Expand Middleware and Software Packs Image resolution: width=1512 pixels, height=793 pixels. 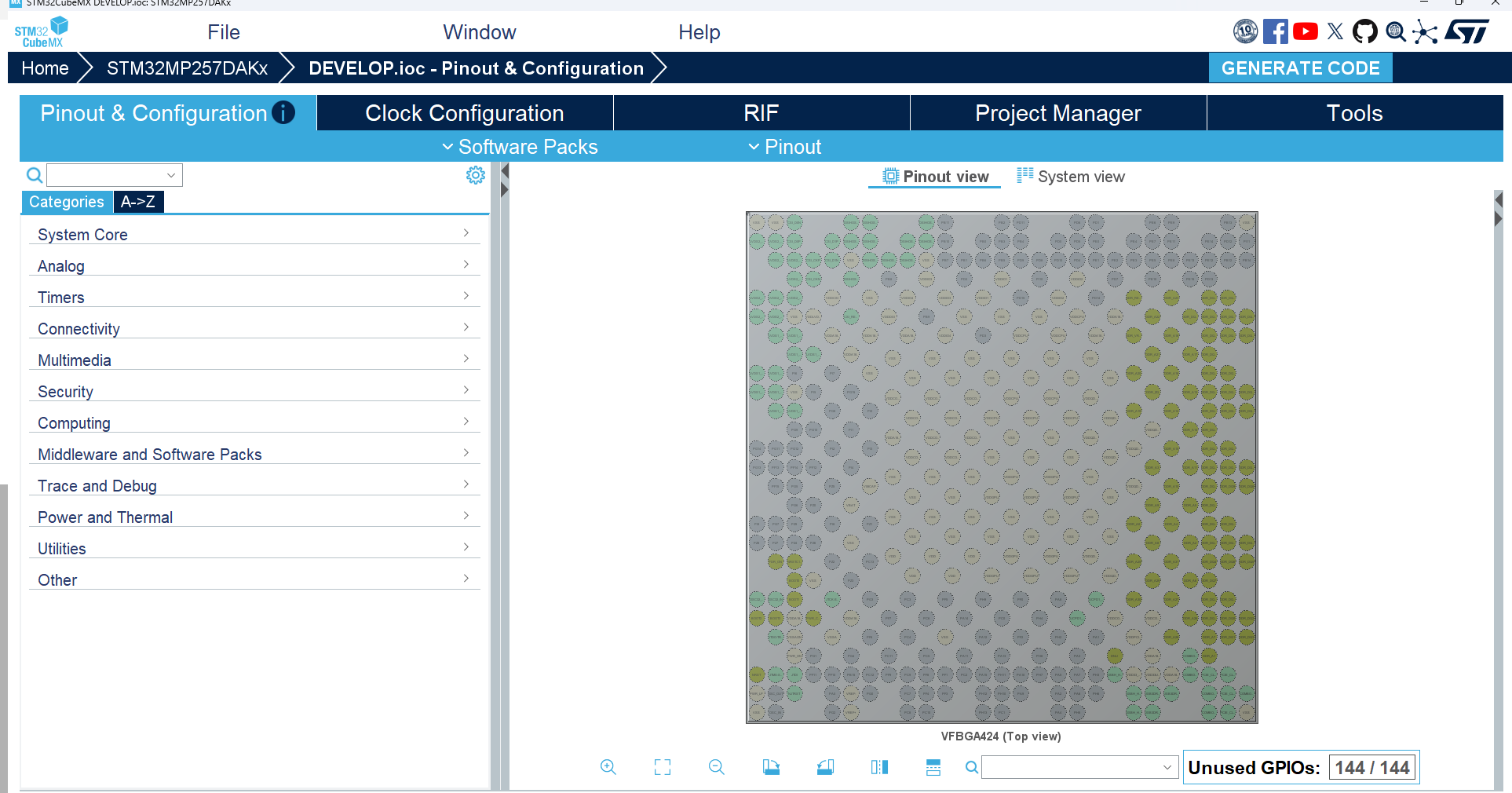point(254,454)
